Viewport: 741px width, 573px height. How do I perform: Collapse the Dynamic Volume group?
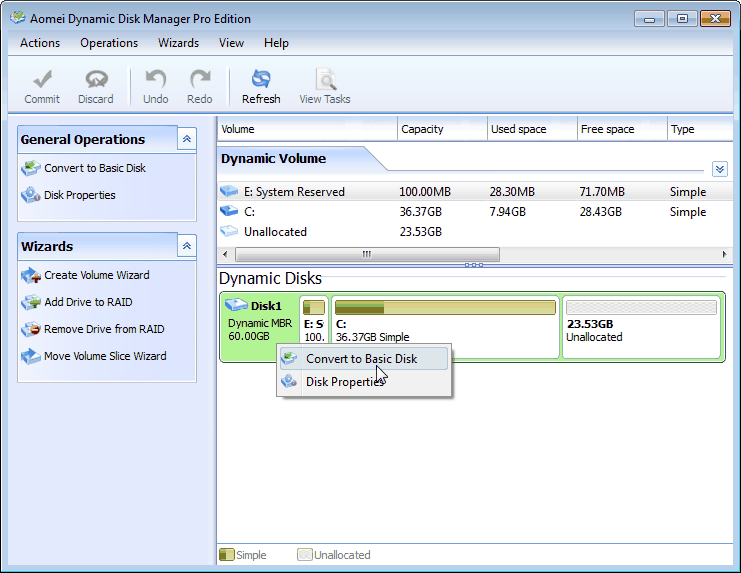(x=720, y=169)
